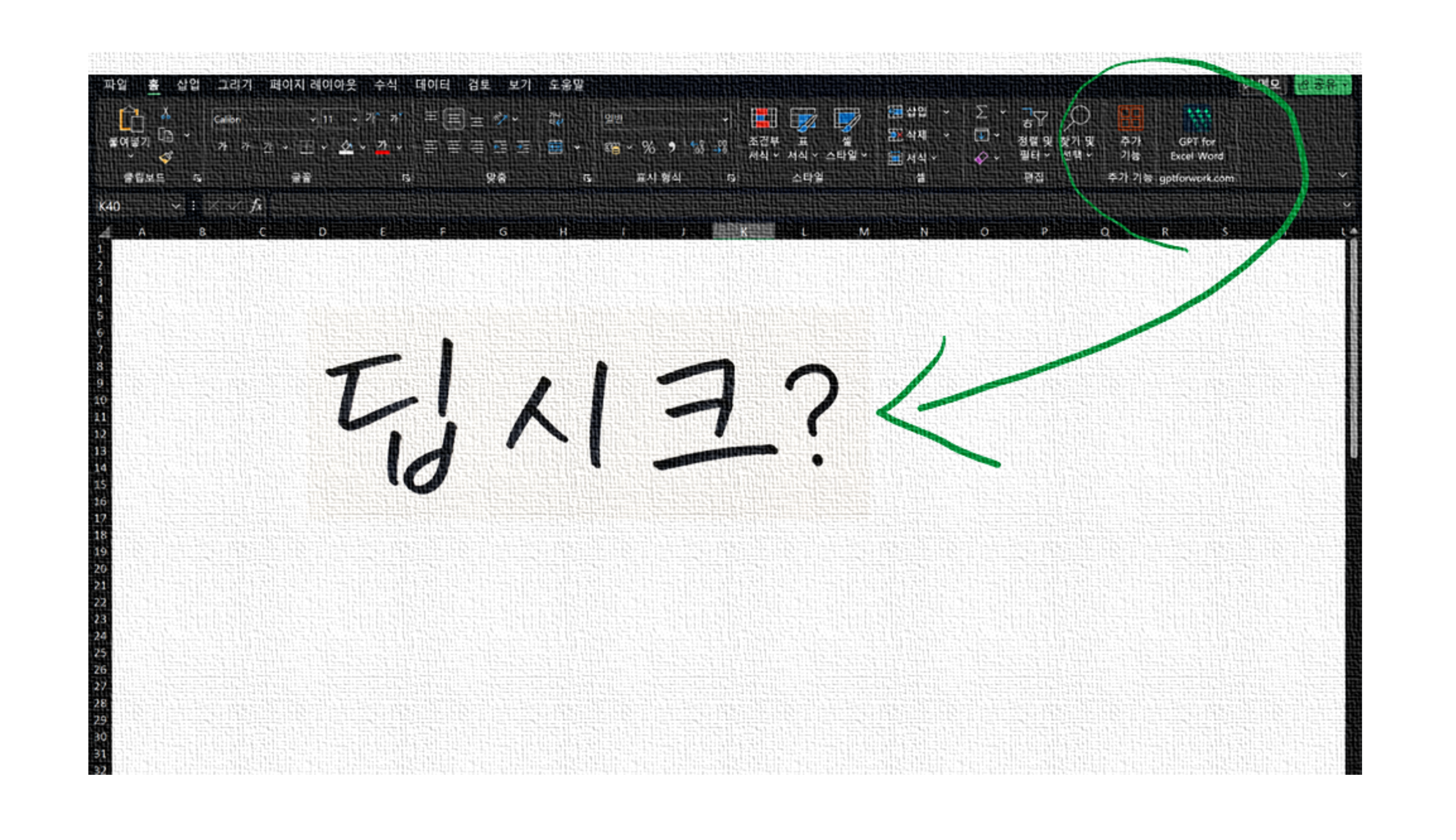Image resolution: width=1456 pixels, height=840 pixels.
Task: Toggle Underline formatting
Action: point(268,147)
